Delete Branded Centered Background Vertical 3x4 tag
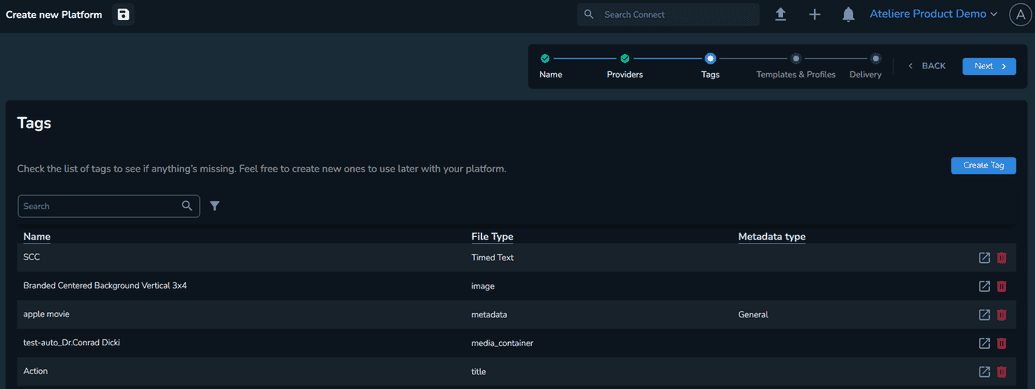 coord(1001,286)
